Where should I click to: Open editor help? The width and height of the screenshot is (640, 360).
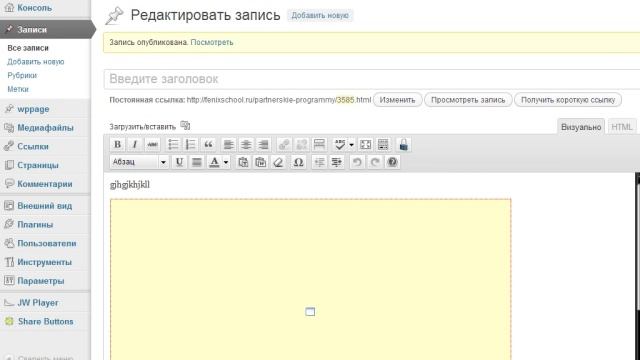point(392,162)
